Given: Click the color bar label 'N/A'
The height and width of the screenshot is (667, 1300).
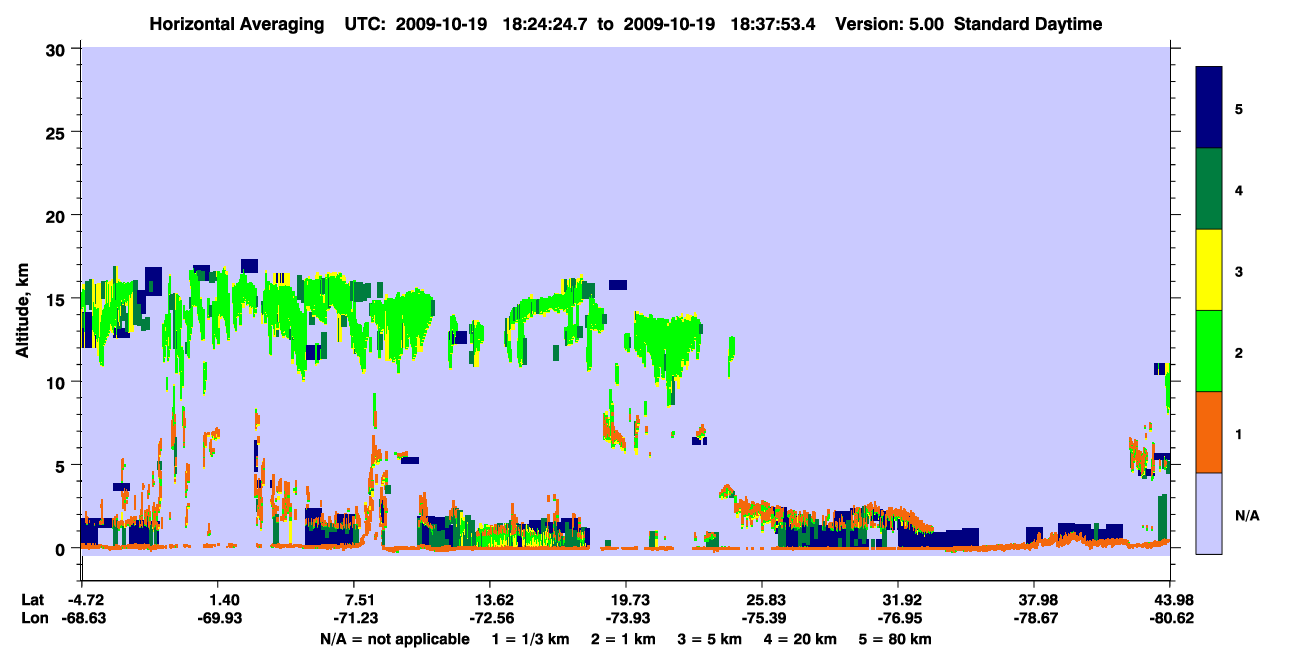Looking at the screenshot, I should [1247, 516].
